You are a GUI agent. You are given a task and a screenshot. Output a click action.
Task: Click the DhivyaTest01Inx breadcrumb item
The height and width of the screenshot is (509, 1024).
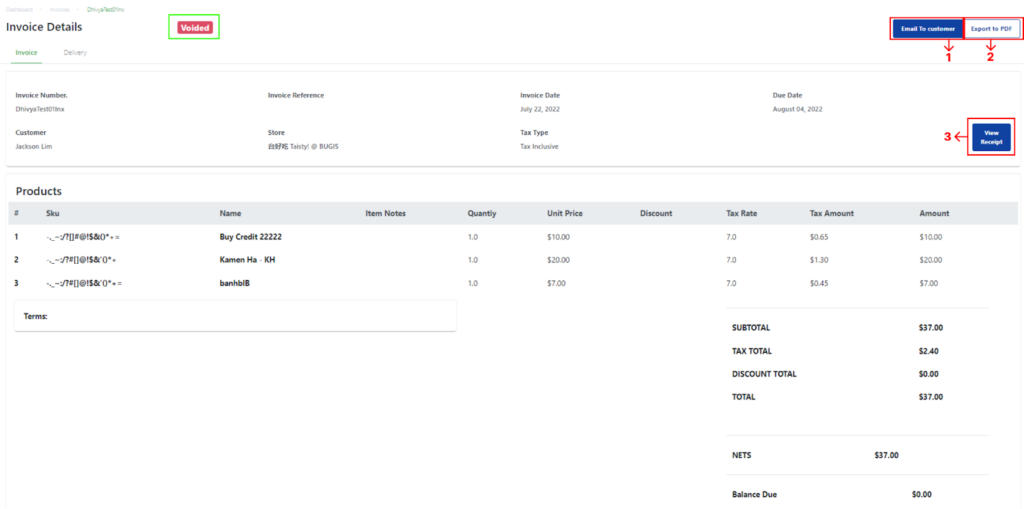[x=106, y=10]
